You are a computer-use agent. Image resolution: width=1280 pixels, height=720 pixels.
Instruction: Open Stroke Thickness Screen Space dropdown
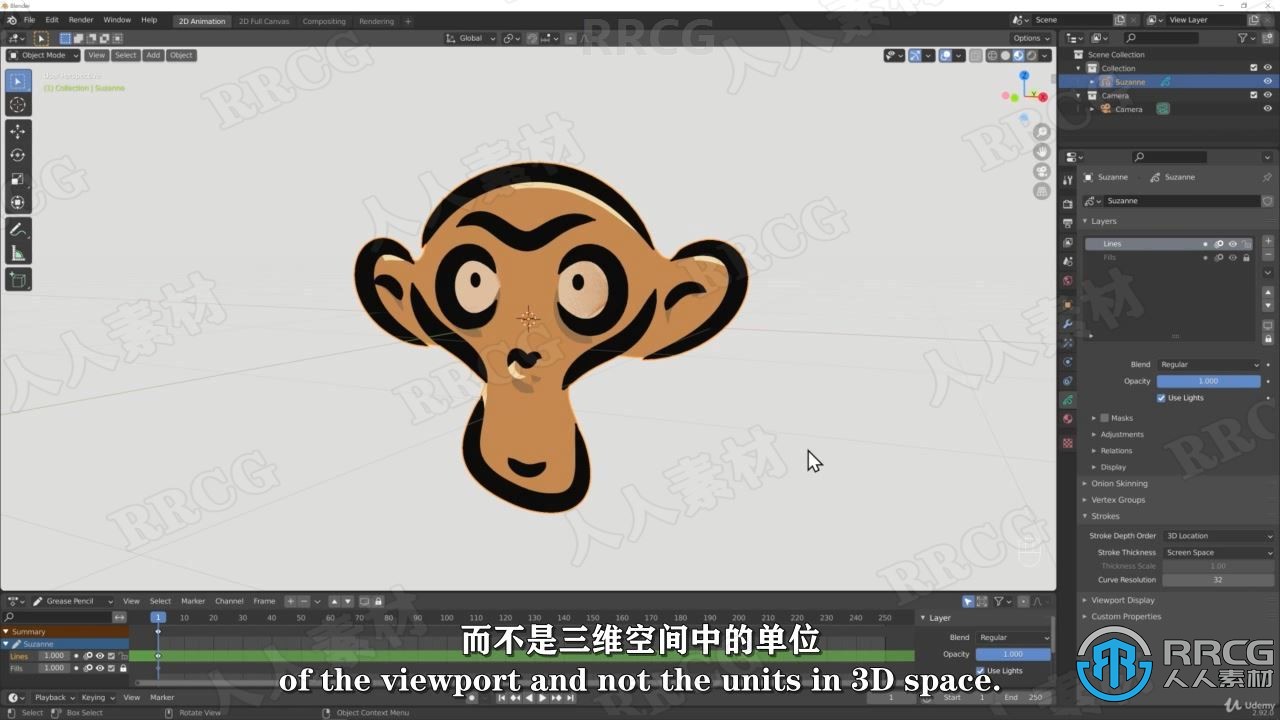[1219, 552]
